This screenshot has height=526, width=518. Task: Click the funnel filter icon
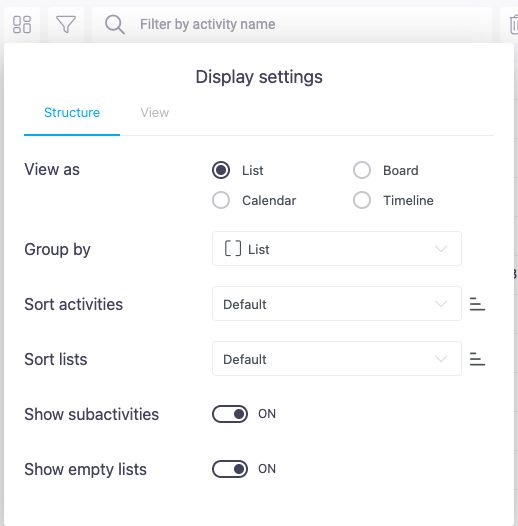tap(65, 24)
